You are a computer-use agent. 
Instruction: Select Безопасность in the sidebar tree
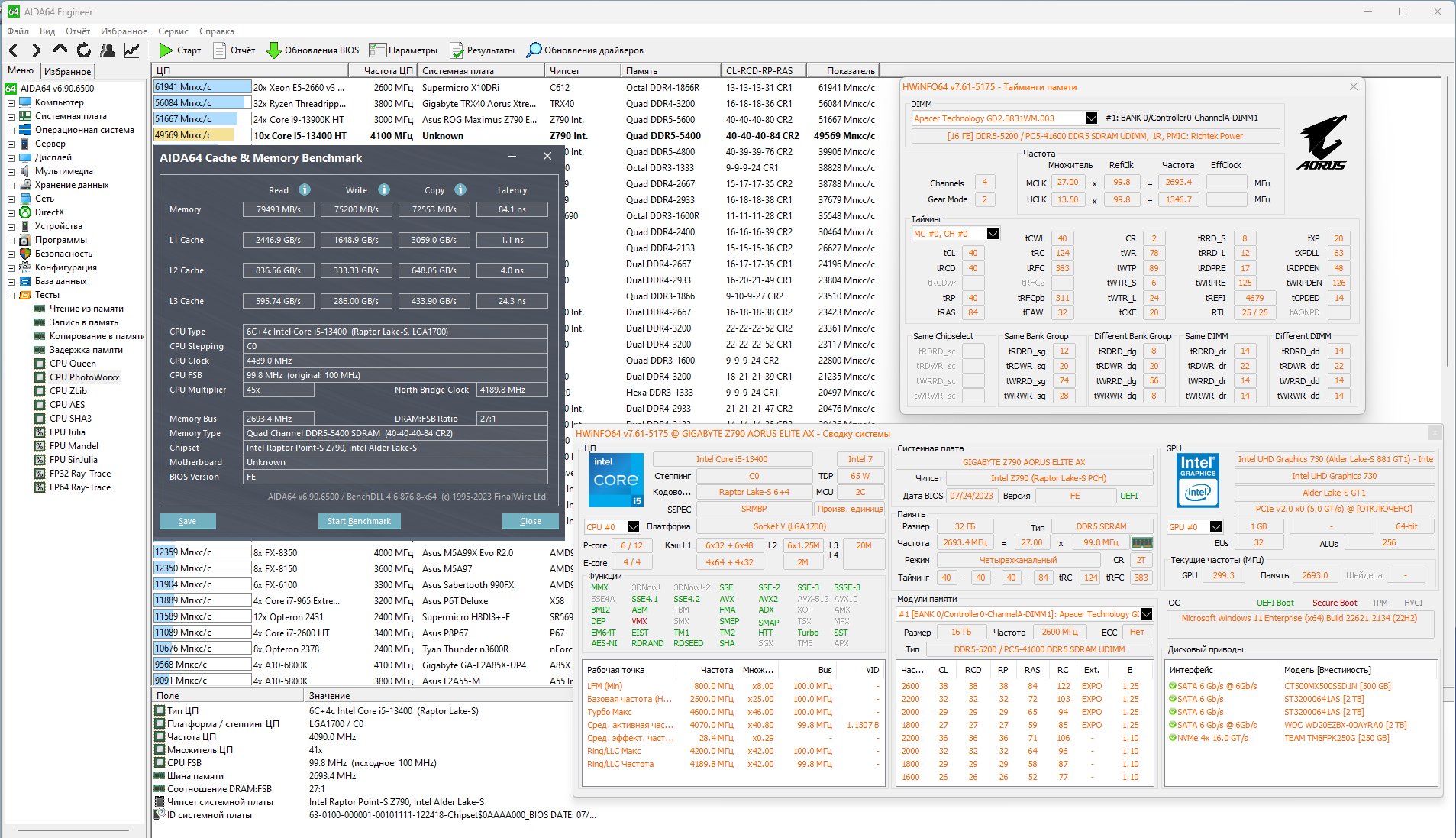coord(63,254)
